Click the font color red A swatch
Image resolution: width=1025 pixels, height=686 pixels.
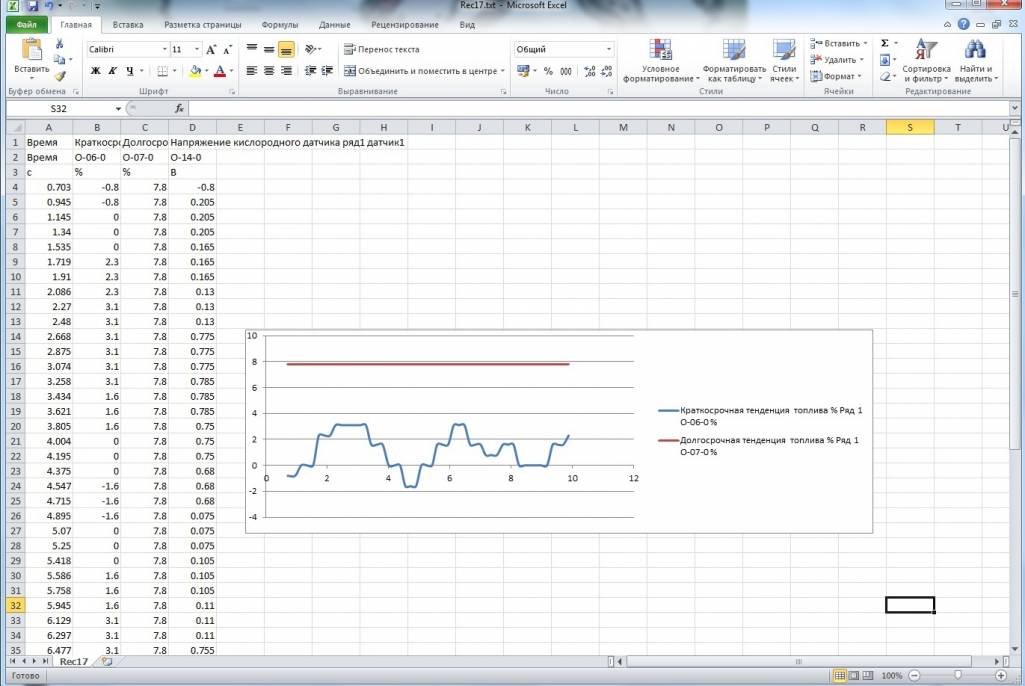pyautogui.click(x=219, y=71)
